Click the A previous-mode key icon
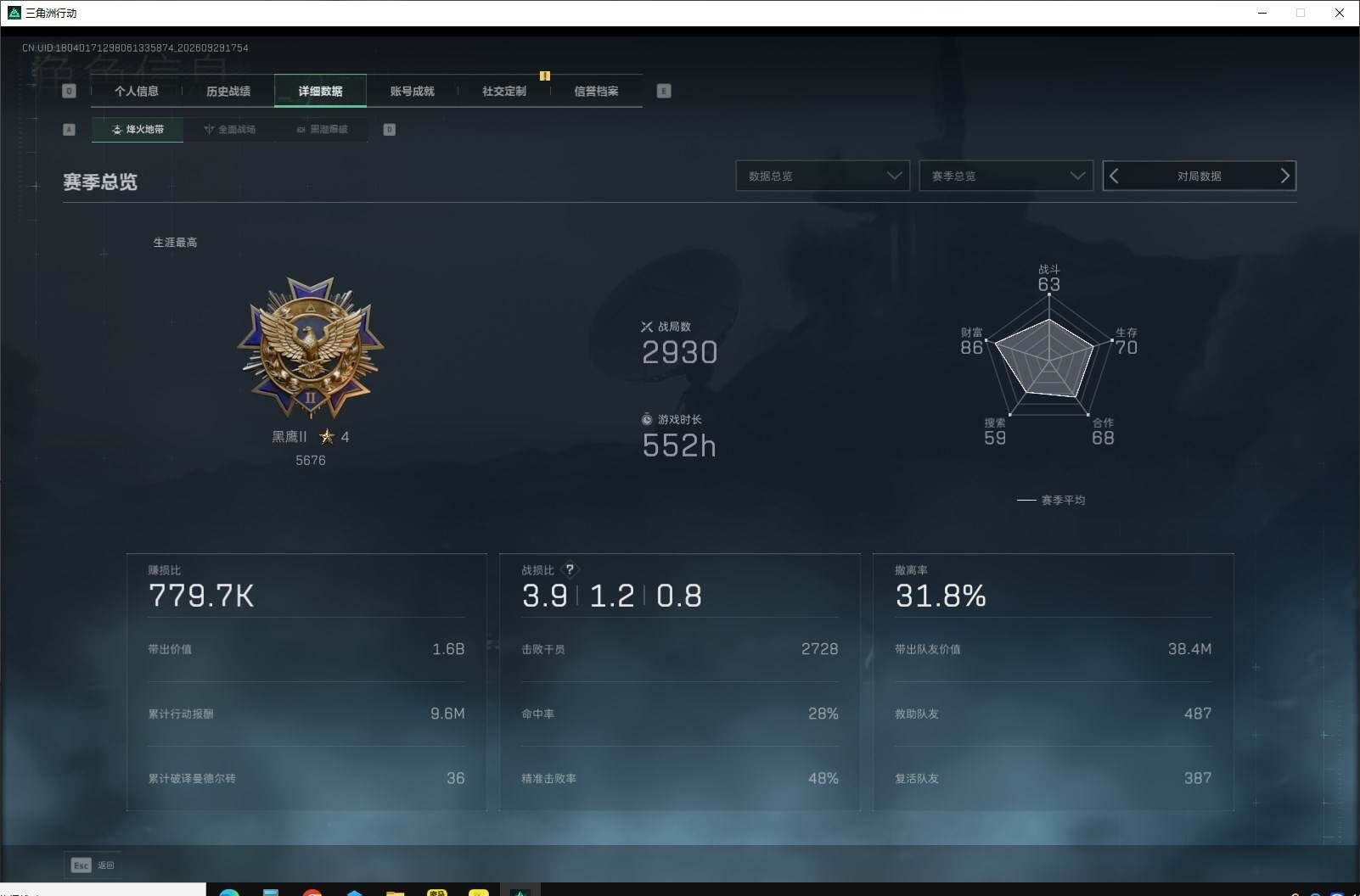Viewport: 1360px width, 896px height. click(x=70, y=130)
